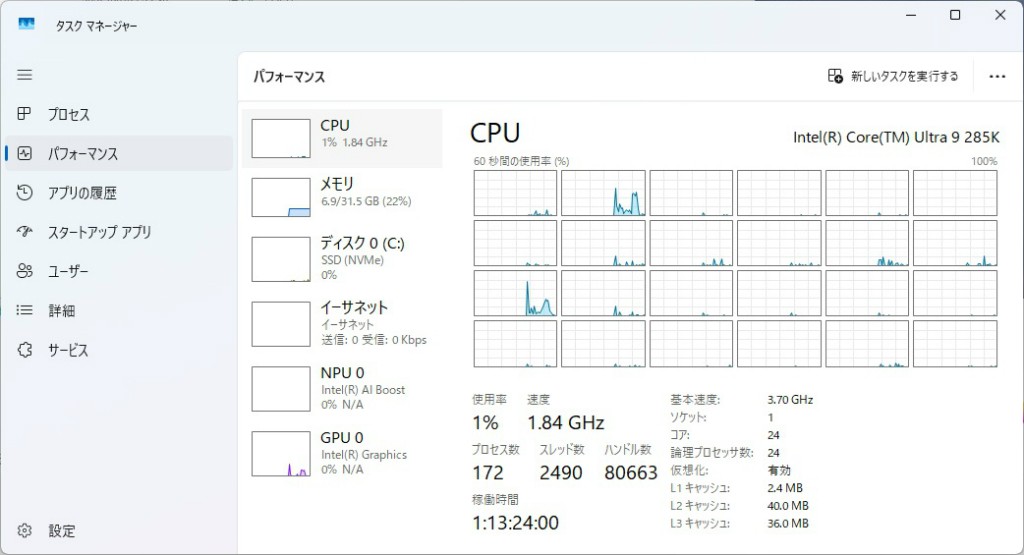Open the ユーザー people icon
This screenshot has height=555, width=1024.
[24, 271]
